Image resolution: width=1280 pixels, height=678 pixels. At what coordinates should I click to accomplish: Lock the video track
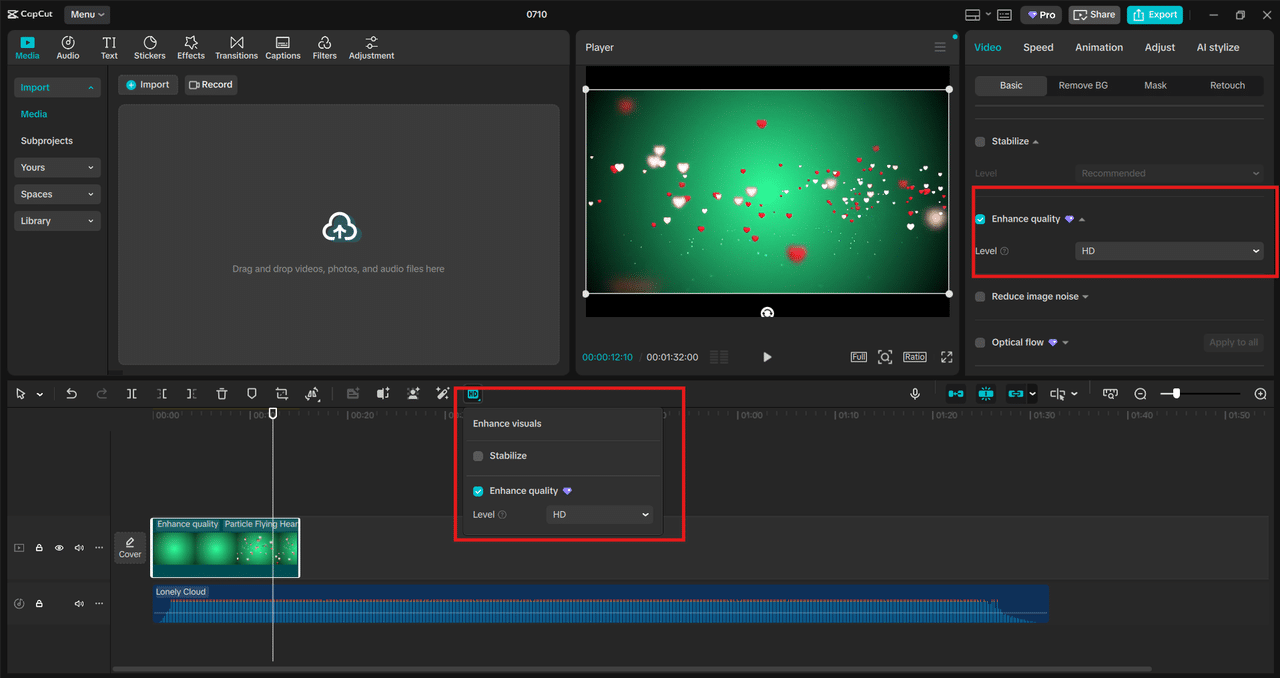[39, 548]
